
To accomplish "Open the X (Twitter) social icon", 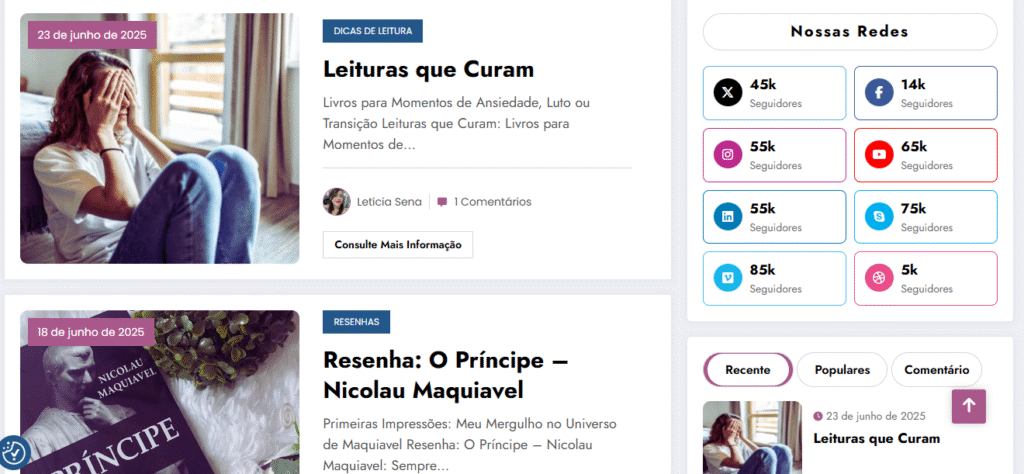I will pos(728,93).
